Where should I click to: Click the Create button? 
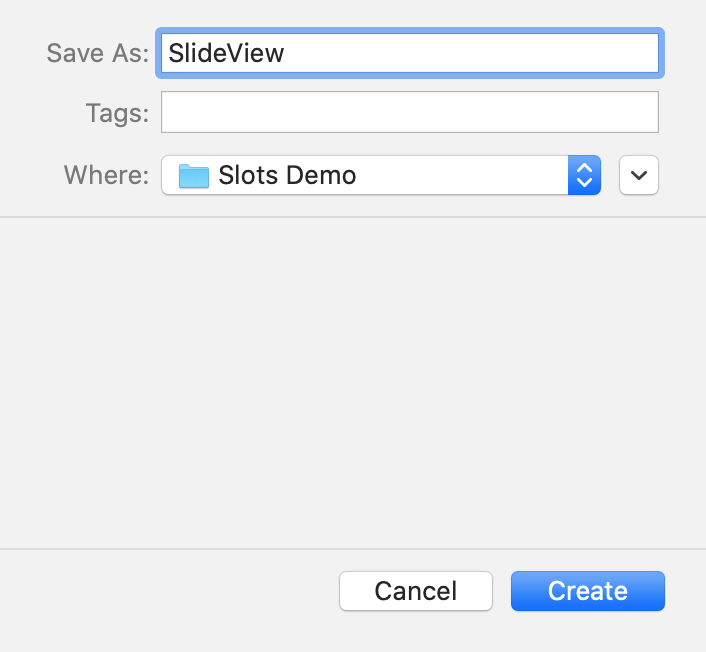coord(588,591)
